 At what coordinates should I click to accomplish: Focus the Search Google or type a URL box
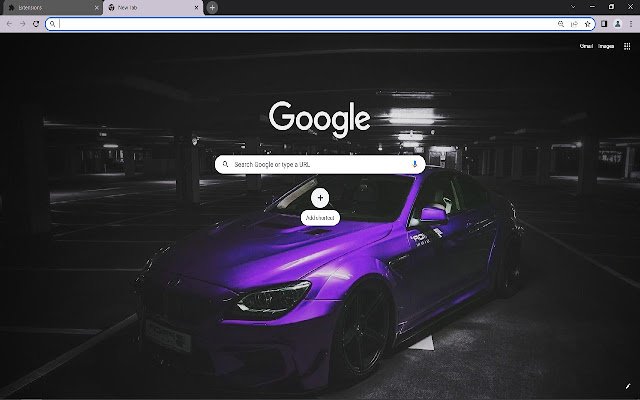[x=320, y=164]
